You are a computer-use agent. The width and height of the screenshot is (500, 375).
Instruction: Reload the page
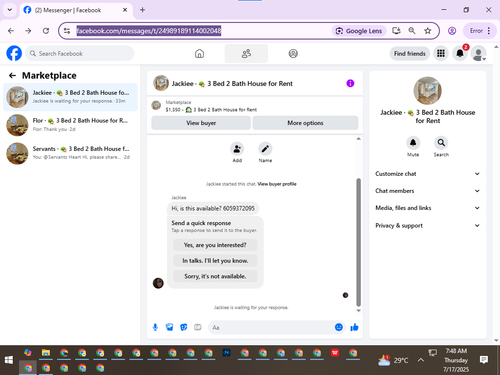pos(46,31)
